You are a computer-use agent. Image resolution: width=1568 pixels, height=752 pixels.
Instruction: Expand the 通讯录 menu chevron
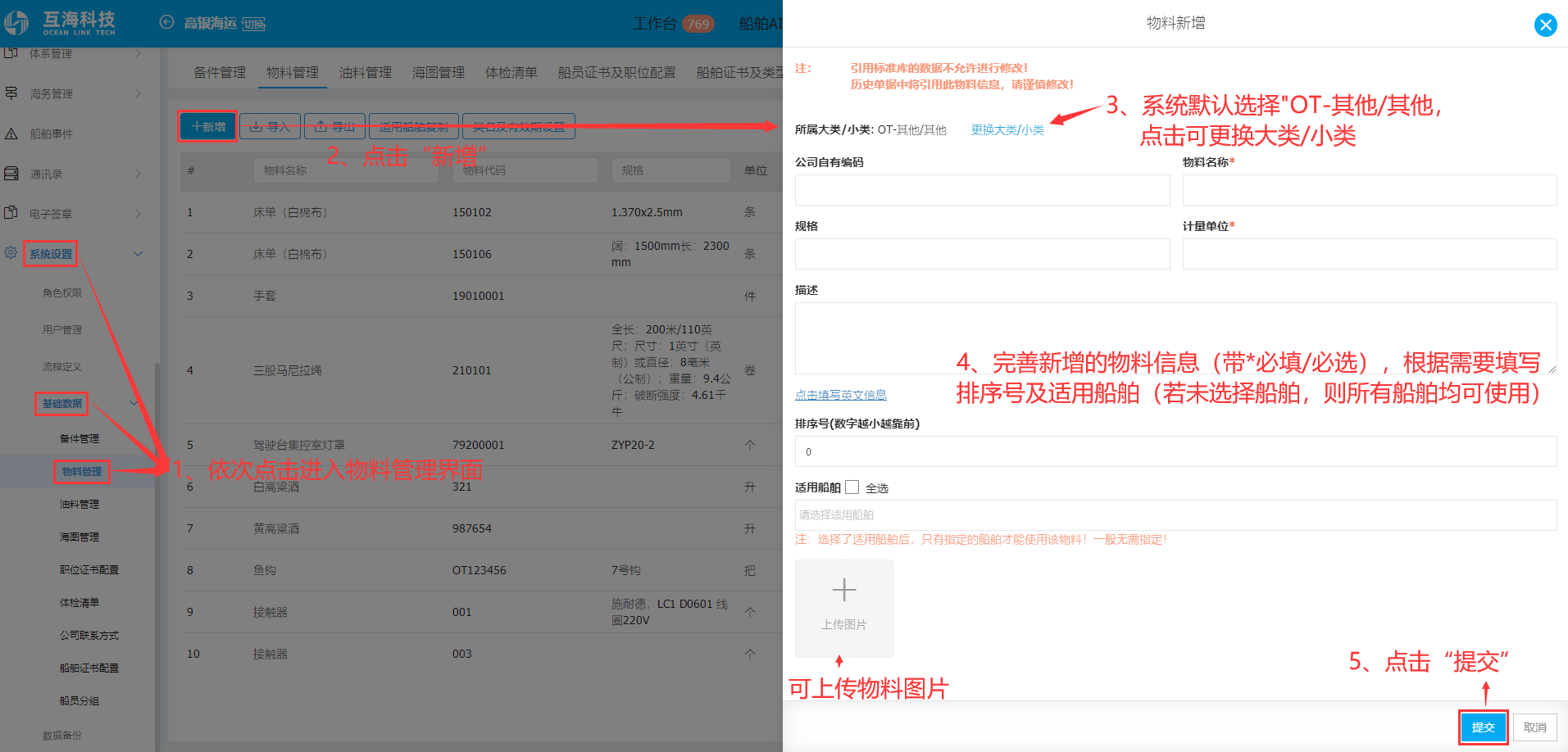click(138, 174)
